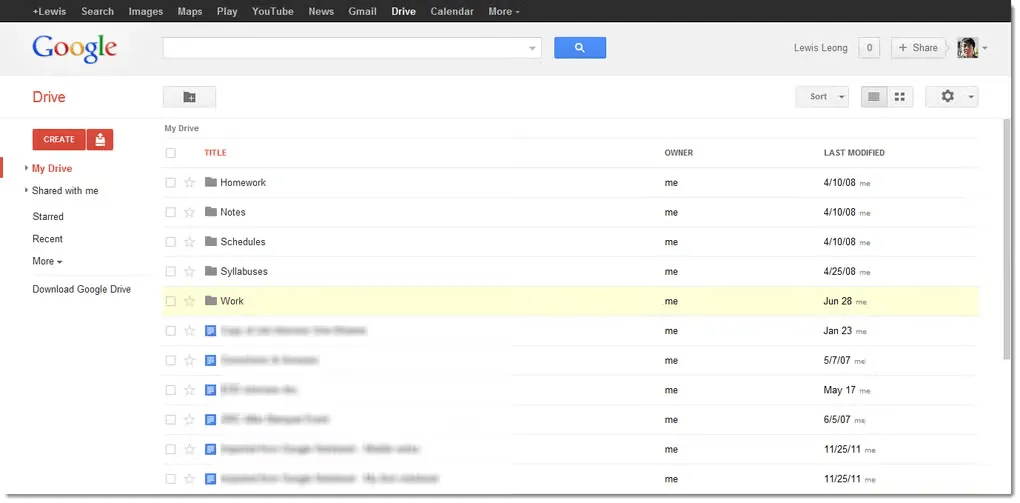Click the notifications count box showing 0
Viewport: 1020px width, 503px height.
tap(869, 48)
